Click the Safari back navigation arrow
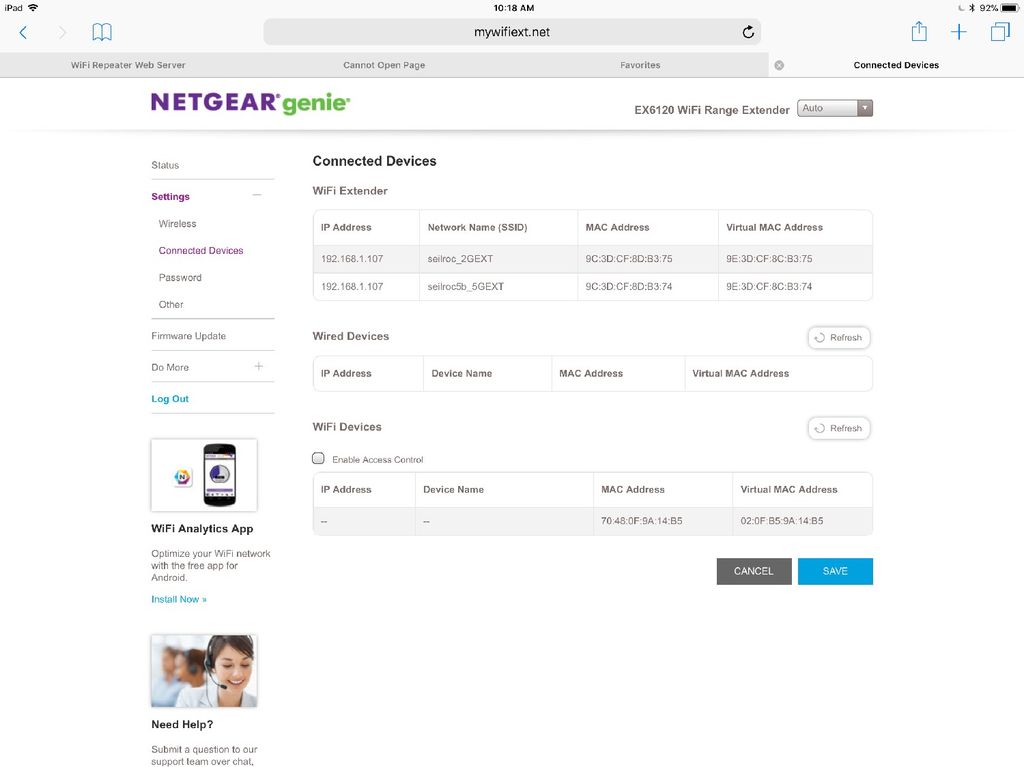This screenshot has height=767, width=1024. [x=22, y=31]
